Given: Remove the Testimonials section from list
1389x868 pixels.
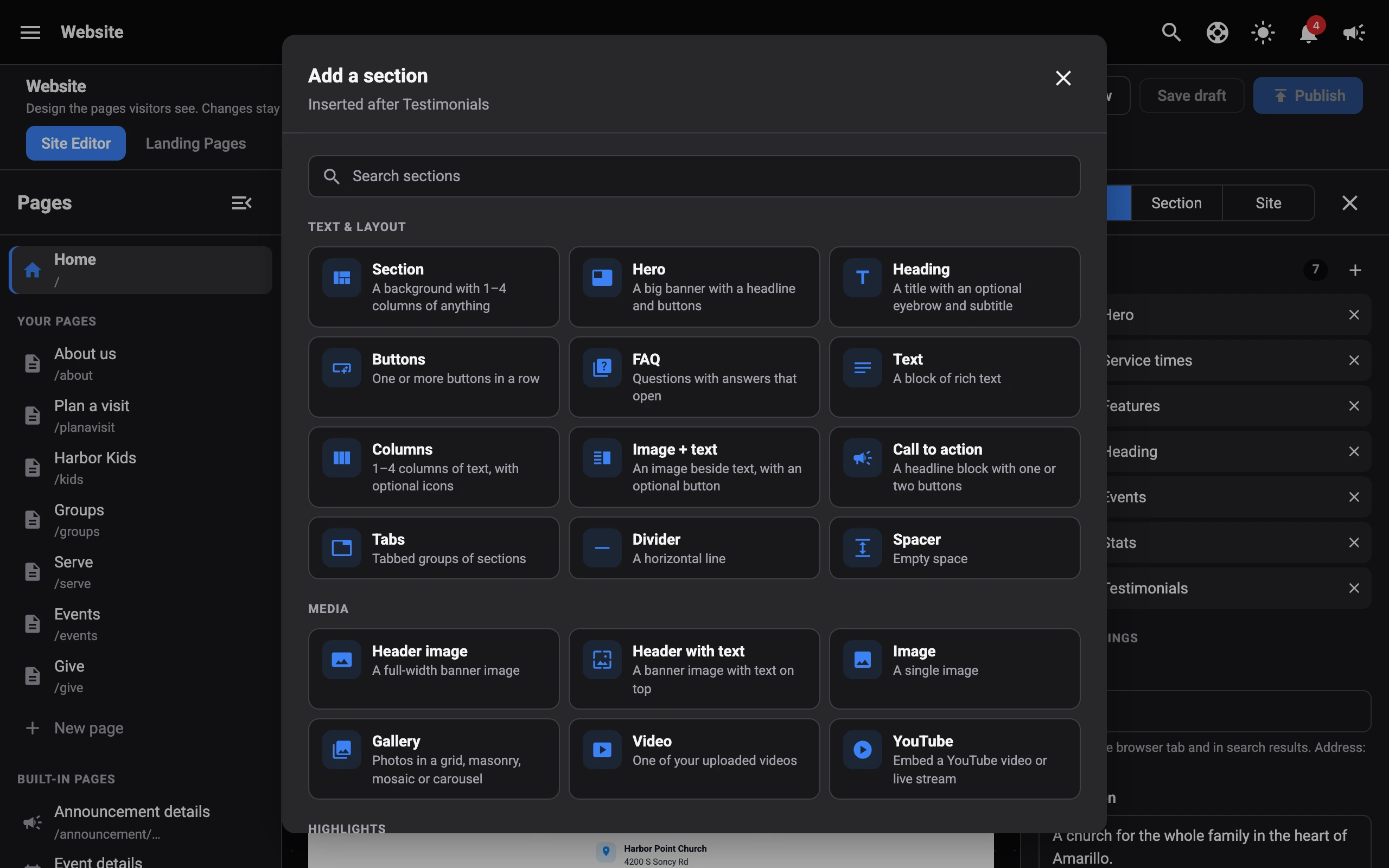Looking at the screenshot, I should (x=1354, y=588).
